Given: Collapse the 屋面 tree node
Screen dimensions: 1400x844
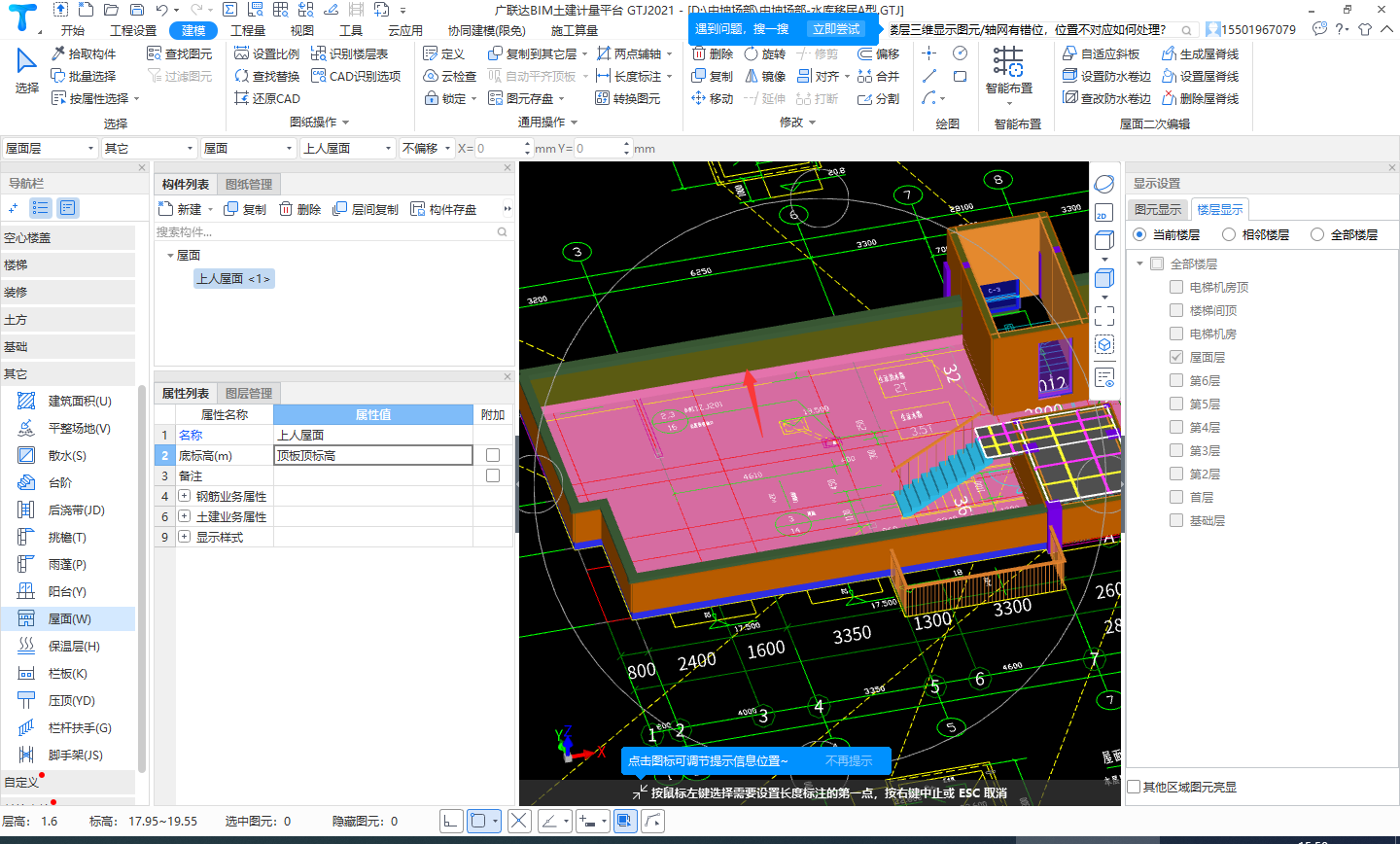Looking at the screenshot, I should 170,256.
